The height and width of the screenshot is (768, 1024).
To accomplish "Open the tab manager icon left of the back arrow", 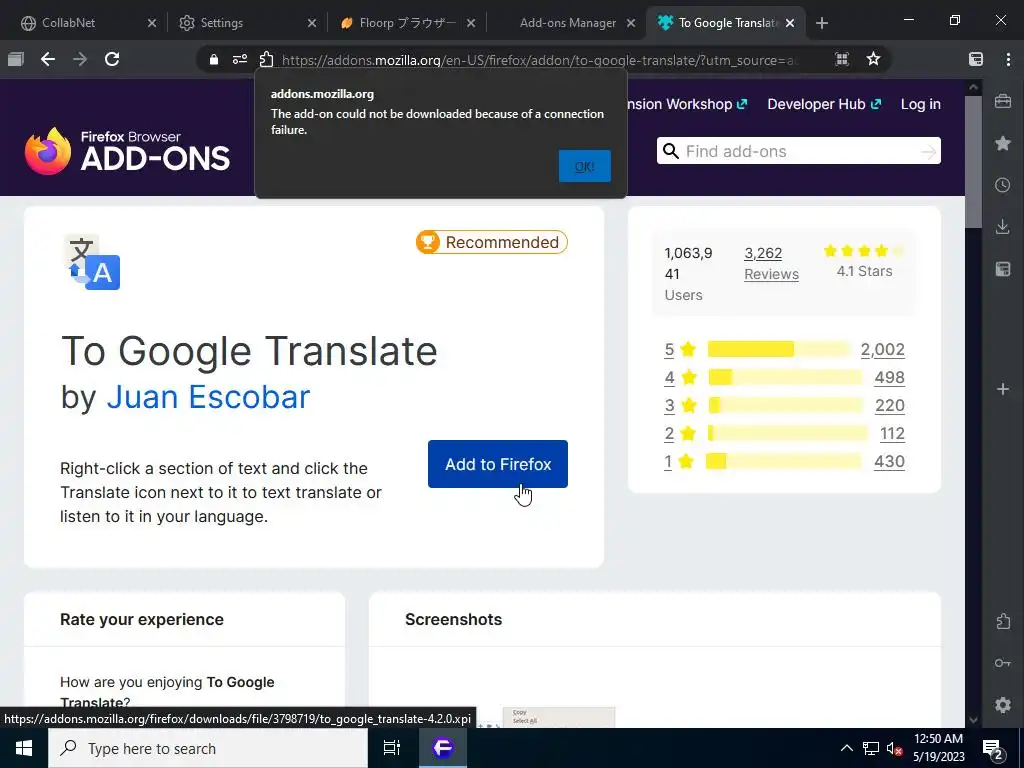I will click(16, 59).
